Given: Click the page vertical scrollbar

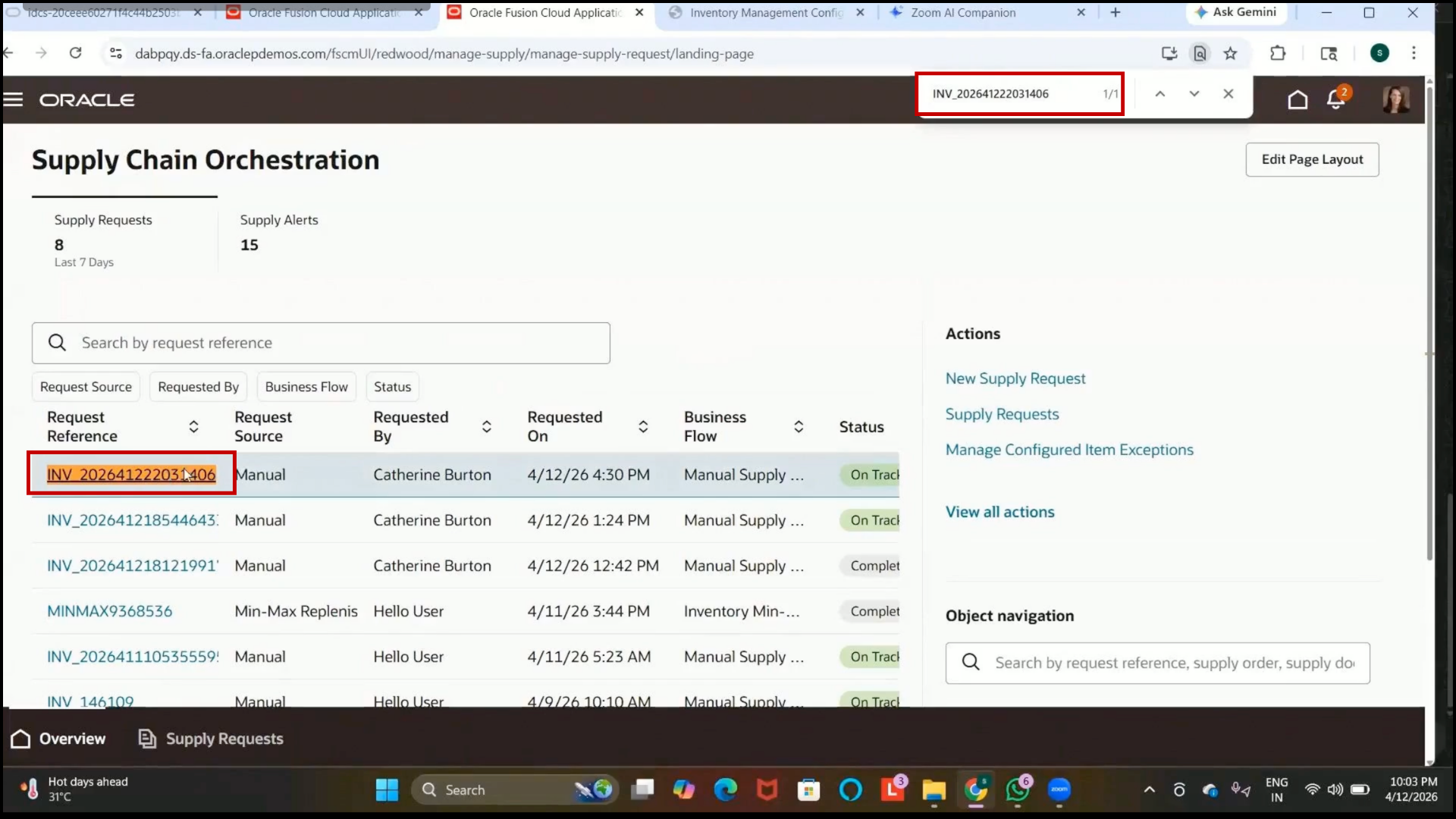Looking at the screenshot, I should (x=1429, y=322).
